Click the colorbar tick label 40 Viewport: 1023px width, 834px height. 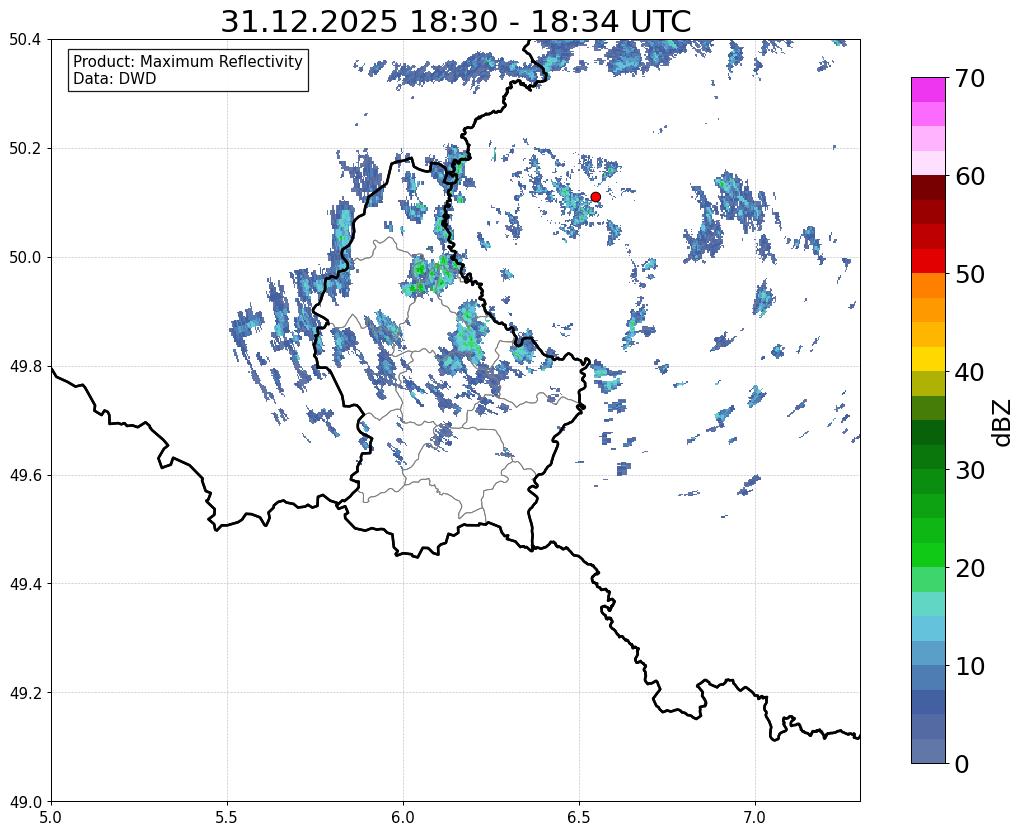coord(969,372)
